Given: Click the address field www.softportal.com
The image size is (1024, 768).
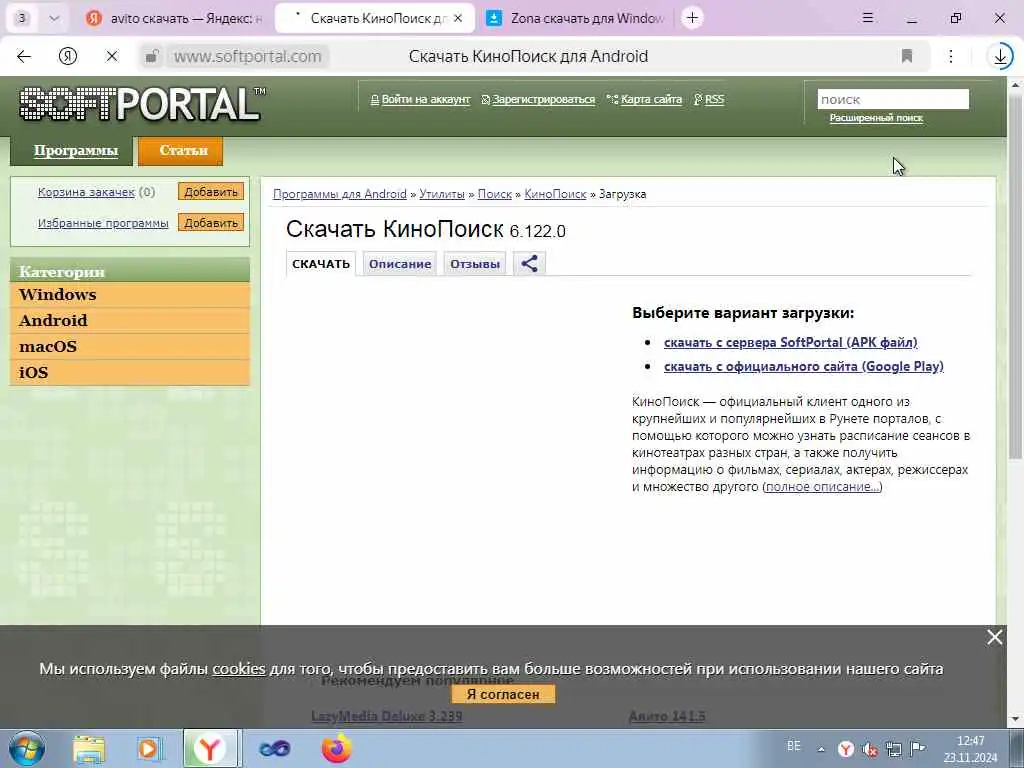Looking at the screenshot, I should (x=248, y=56).
